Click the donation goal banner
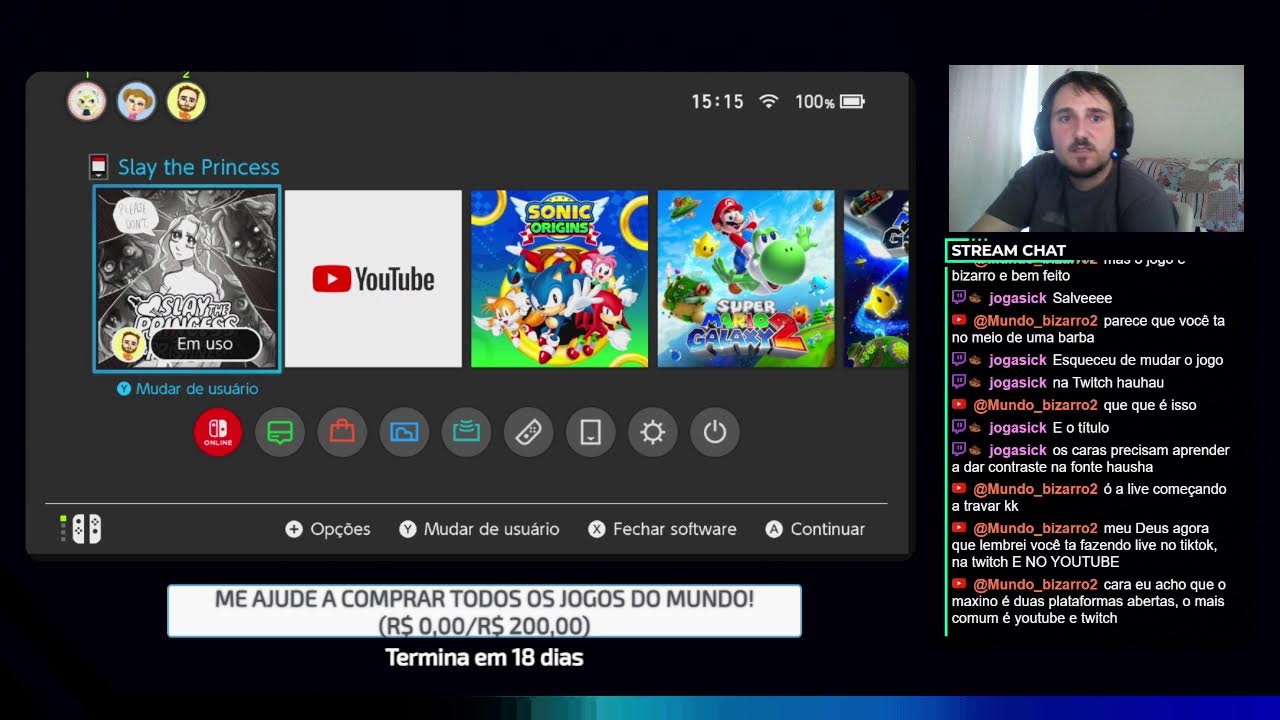 click(484, 611)
